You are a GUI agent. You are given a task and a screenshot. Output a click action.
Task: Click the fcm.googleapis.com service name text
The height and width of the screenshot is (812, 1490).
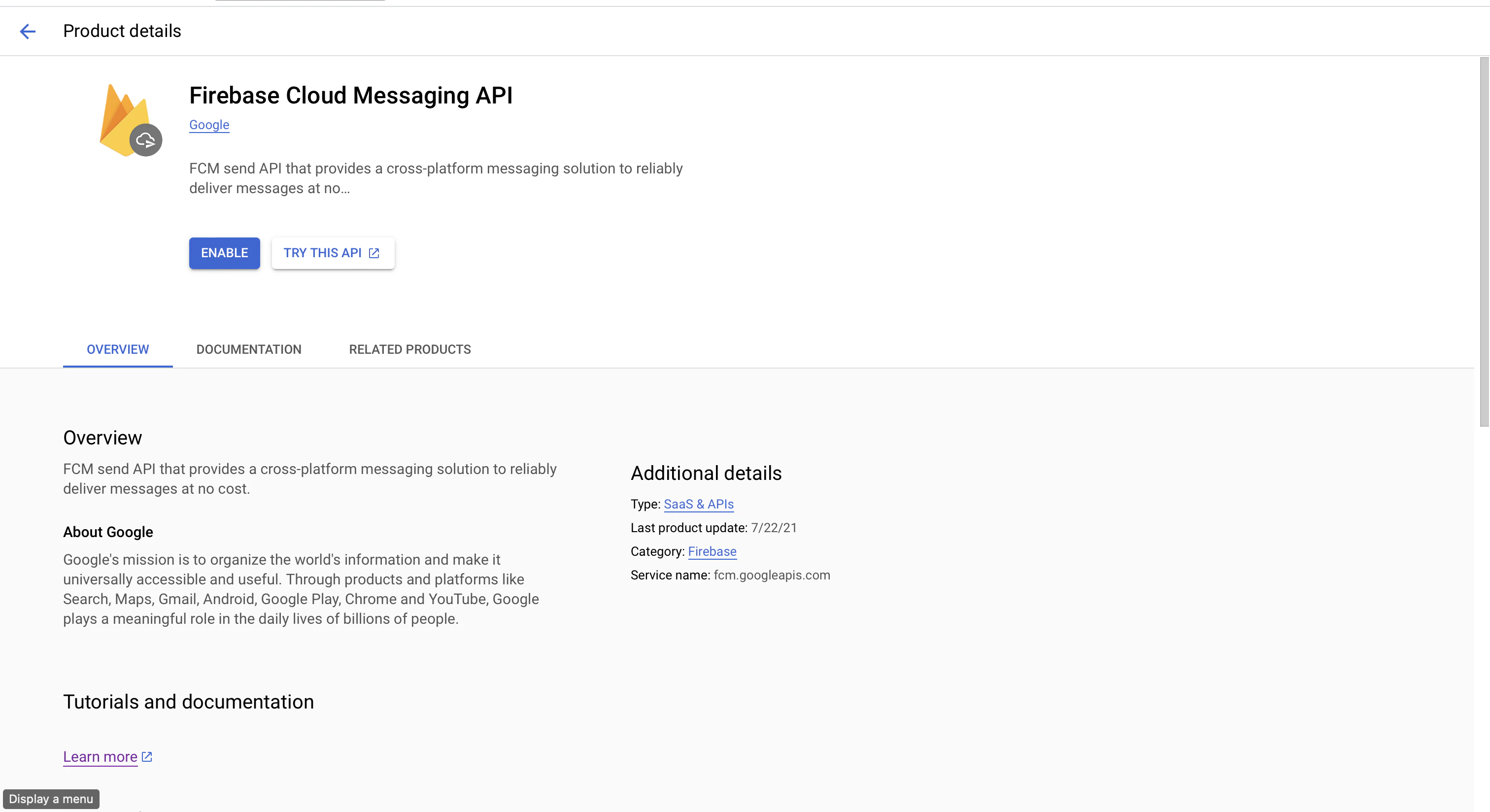[x=772, y=575]
